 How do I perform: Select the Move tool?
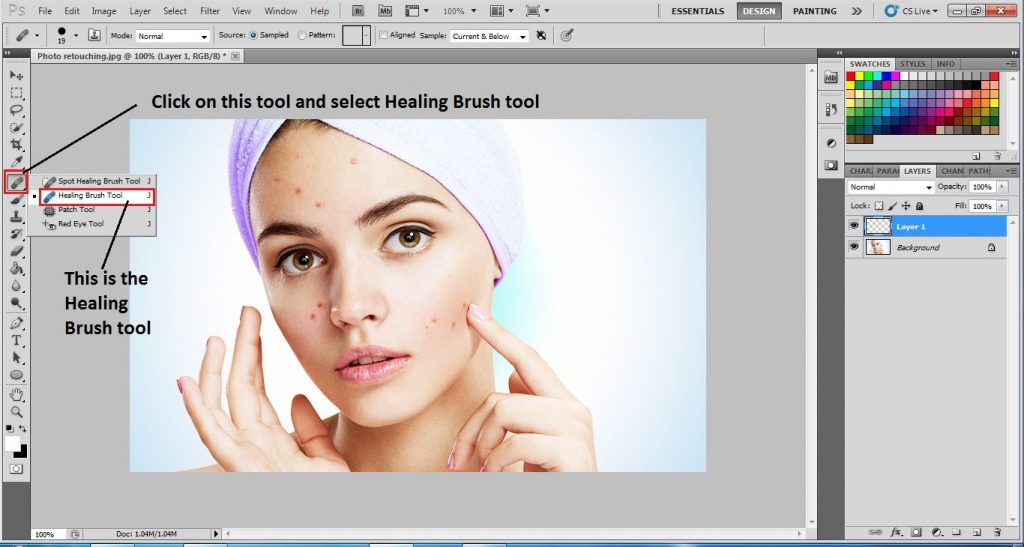[x=16, y=76]
